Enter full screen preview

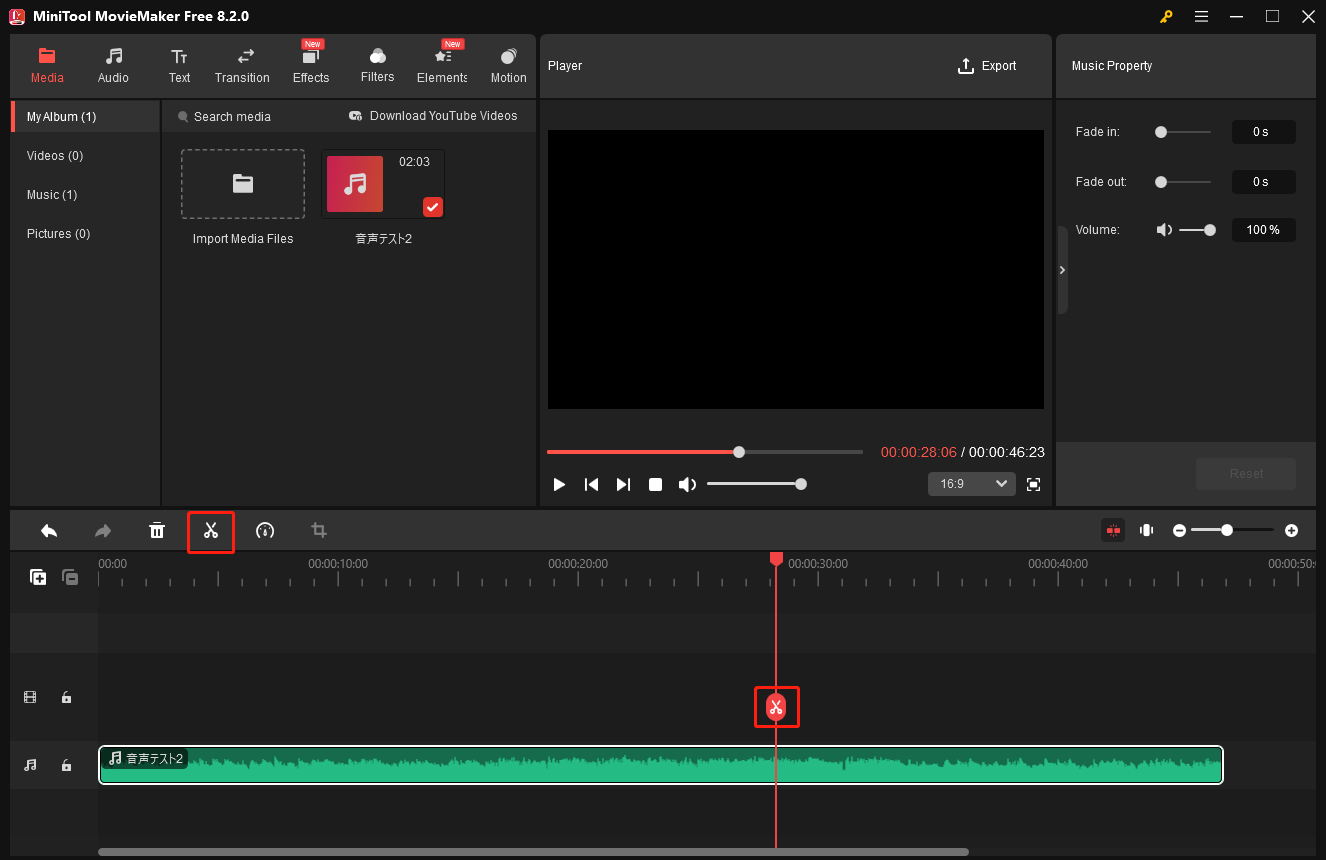[1034, 484]
